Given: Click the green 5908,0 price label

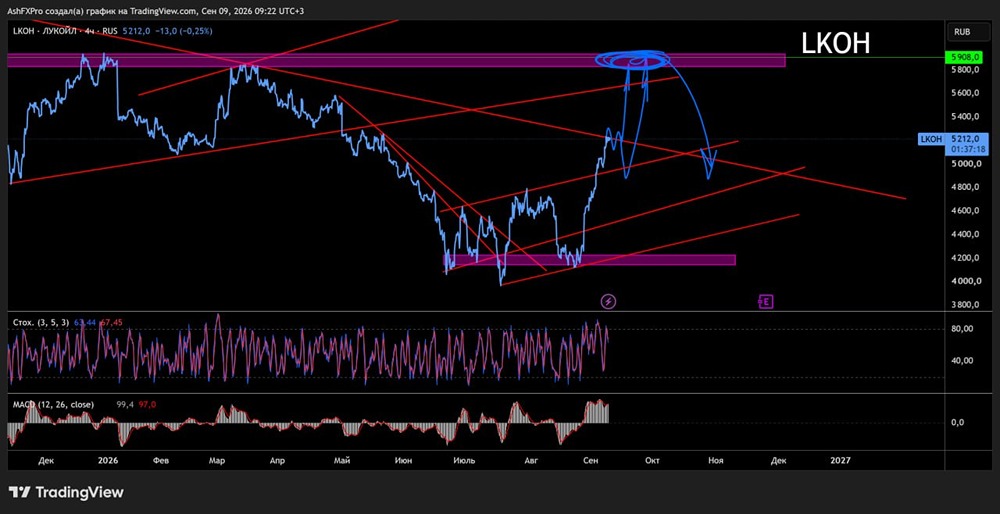Looking at the screenshot, I should point(964,57).
